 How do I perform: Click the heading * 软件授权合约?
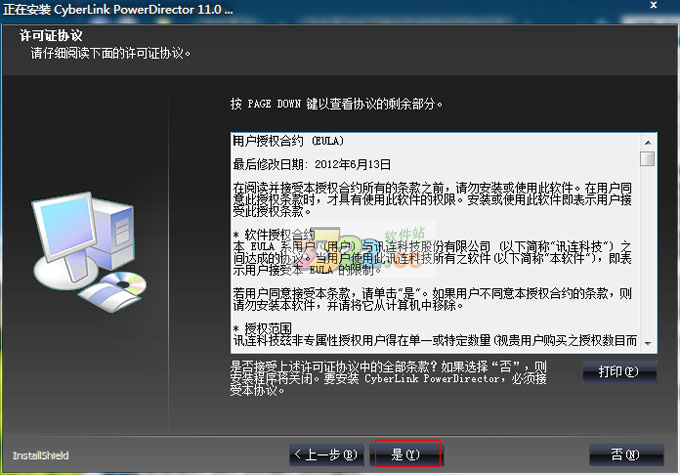click(274, 235)
